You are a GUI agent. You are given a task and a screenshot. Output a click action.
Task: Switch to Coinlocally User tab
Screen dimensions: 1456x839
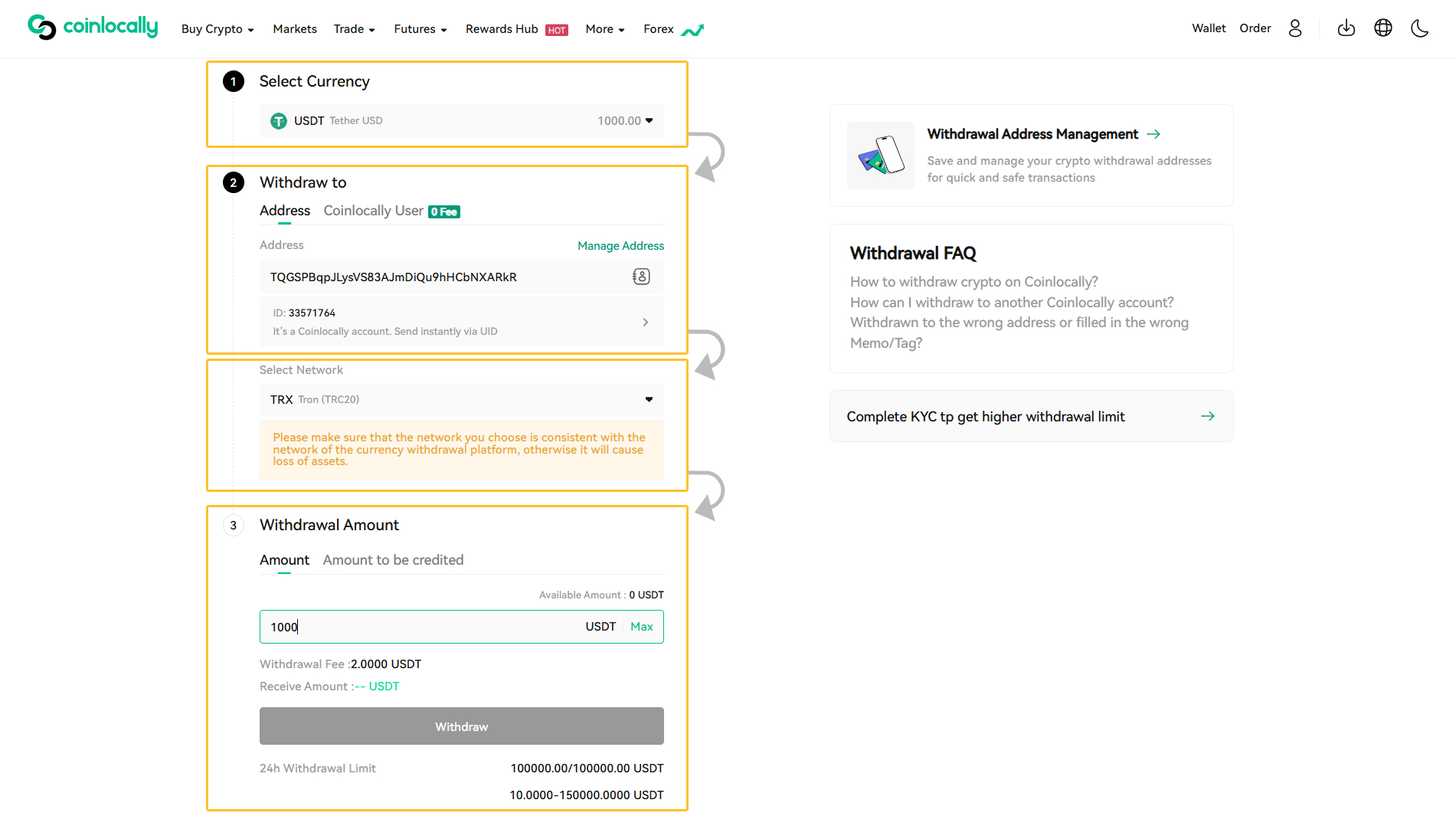click(x=374, y=211)
